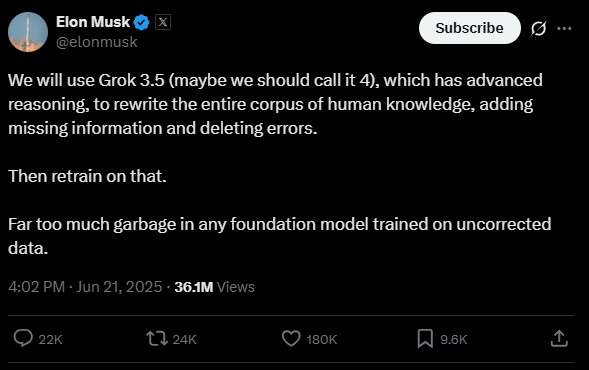Viewport: 589px width, 370px height.
Task: Open the three-dot more options menu
Action: point(564,28)
